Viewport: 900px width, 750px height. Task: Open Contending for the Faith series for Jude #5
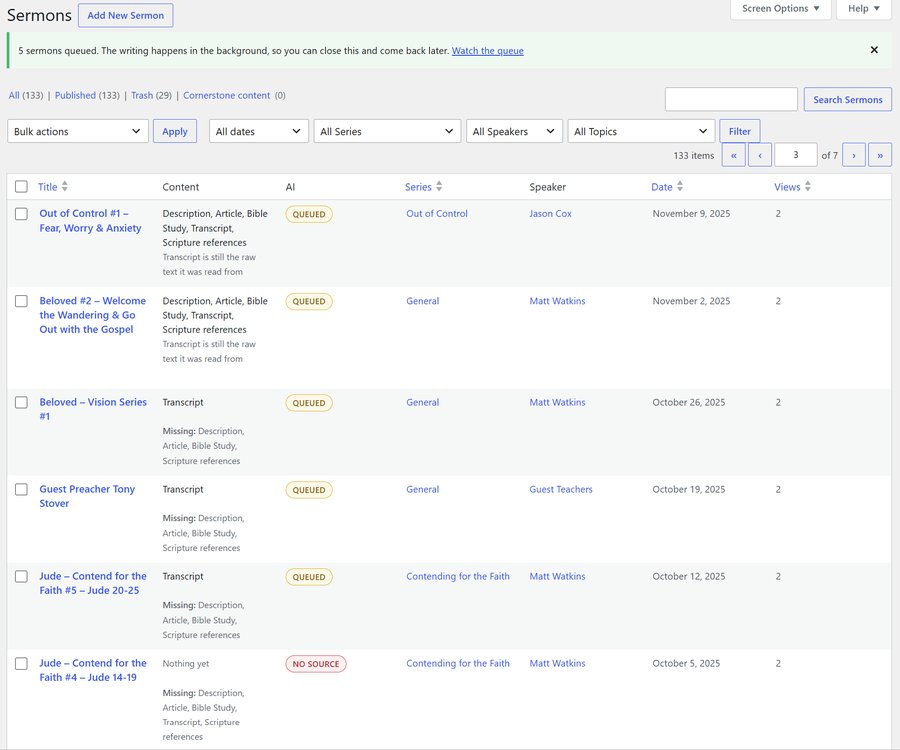(457, 576)
